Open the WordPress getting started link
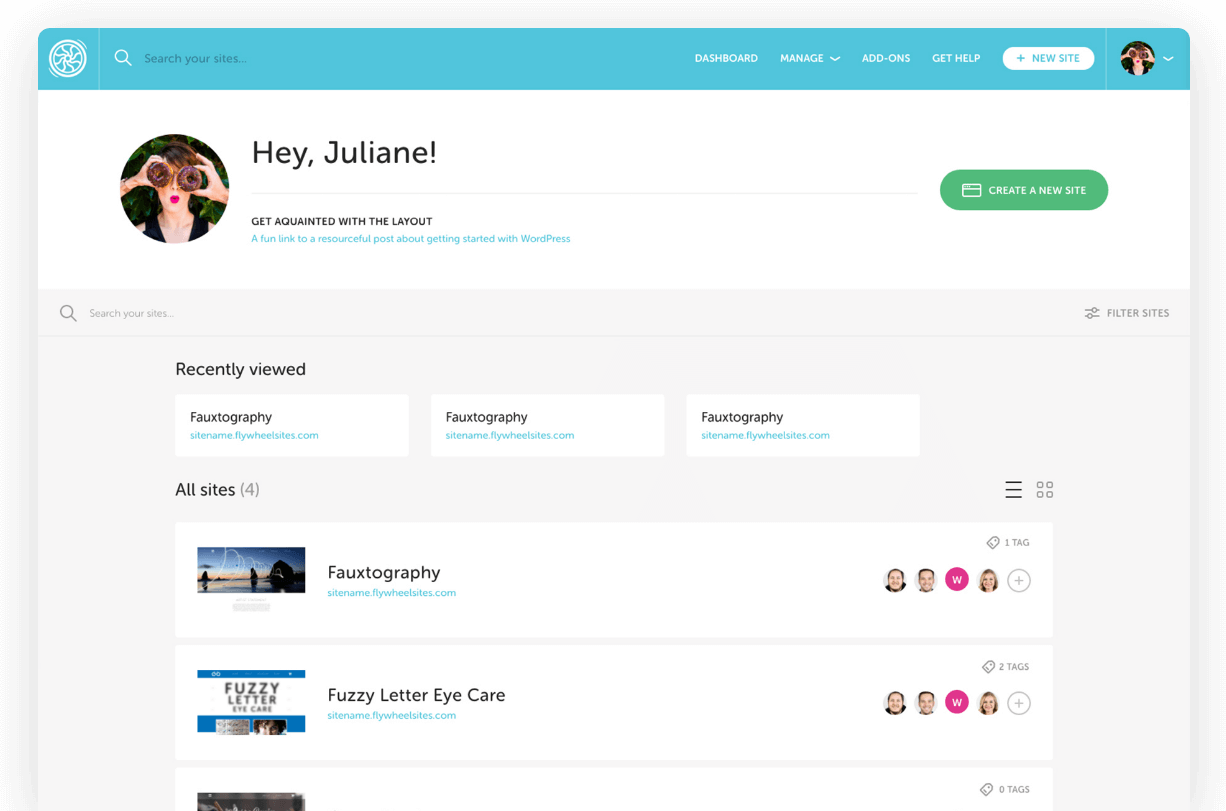Image resolution: width=1226 pixels, height=811 pixels. click(411, 239)
